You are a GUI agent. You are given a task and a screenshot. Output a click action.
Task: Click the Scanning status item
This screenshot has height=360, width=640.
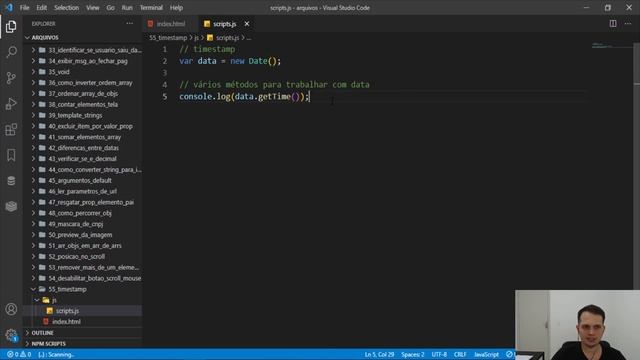(x=56, y=354)
